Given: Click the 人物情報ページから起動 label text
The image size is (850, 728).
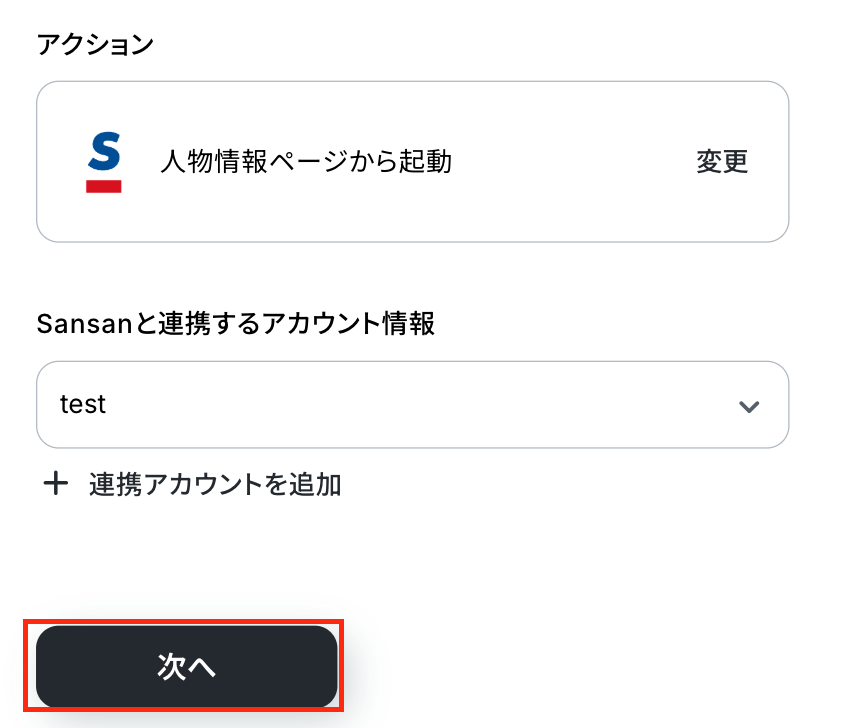Looking at the screenshot, I should (x=306, y=162).
